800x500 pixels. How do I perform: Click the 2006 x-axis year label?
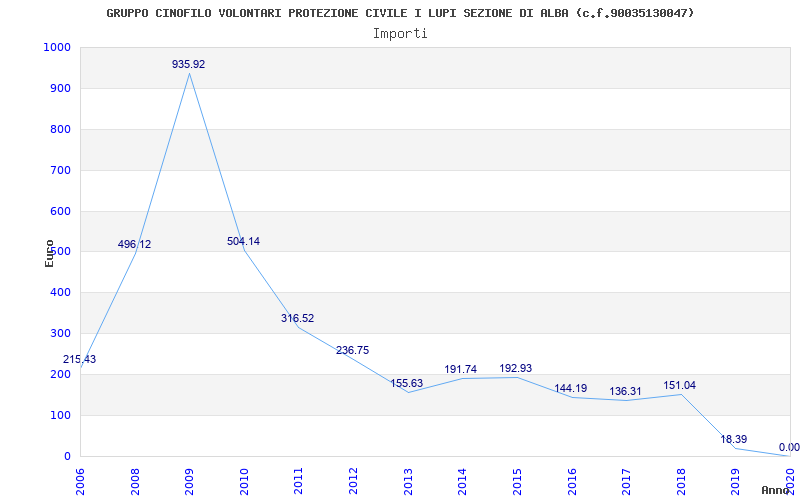click(80, 481)
